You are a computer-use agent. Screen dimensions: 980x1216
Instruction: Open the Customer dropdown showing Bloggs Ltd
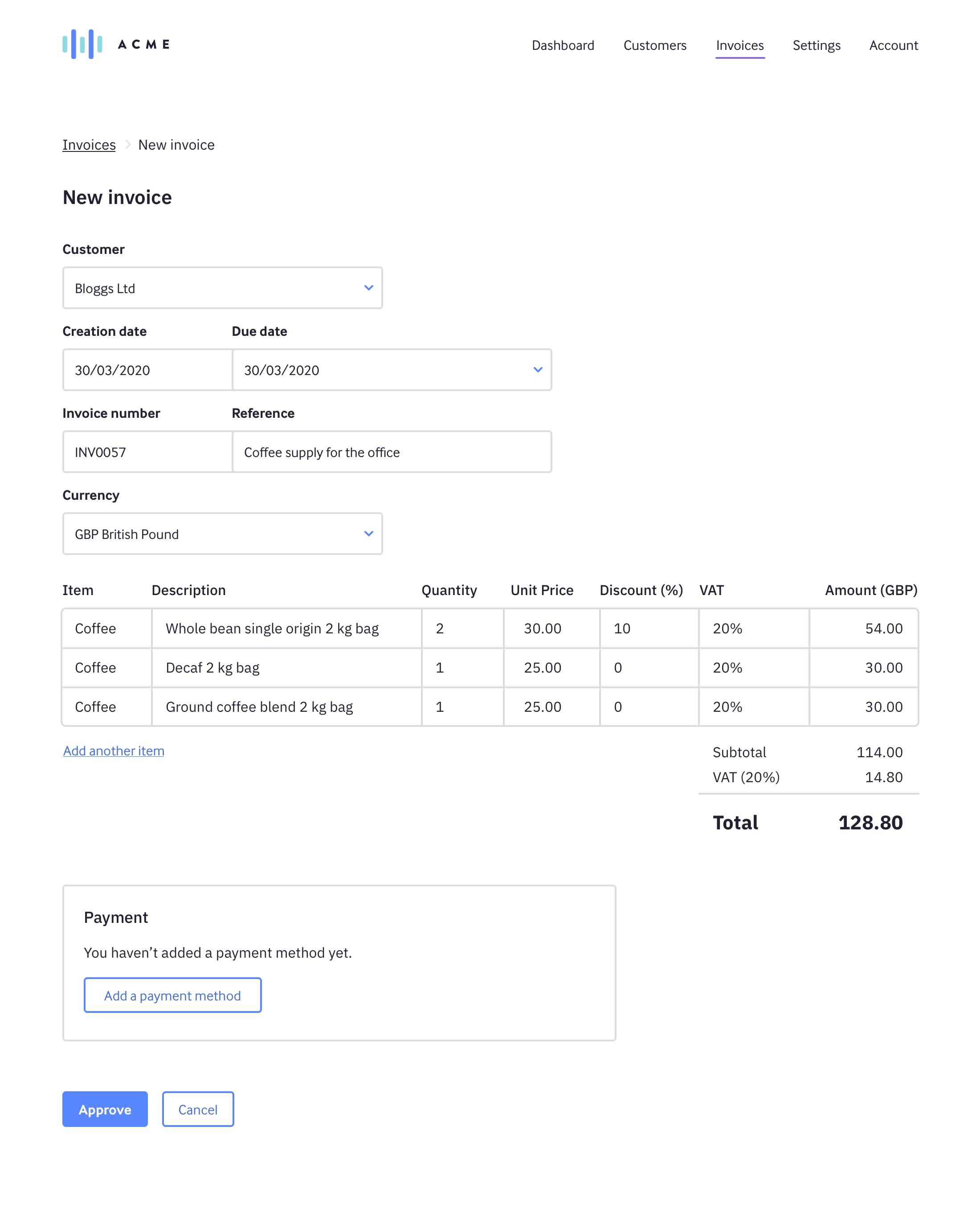[x=222, y=288]
